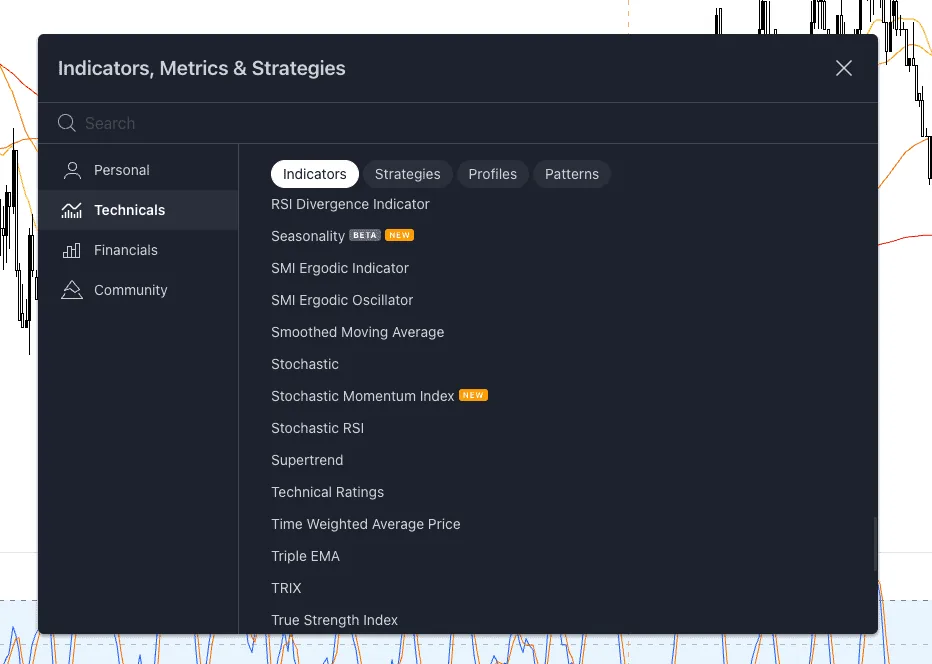The height and width of the screenshot is (664, 932).
Task: Add Smoothed Moving Average
Action: (x=357, y=333)
